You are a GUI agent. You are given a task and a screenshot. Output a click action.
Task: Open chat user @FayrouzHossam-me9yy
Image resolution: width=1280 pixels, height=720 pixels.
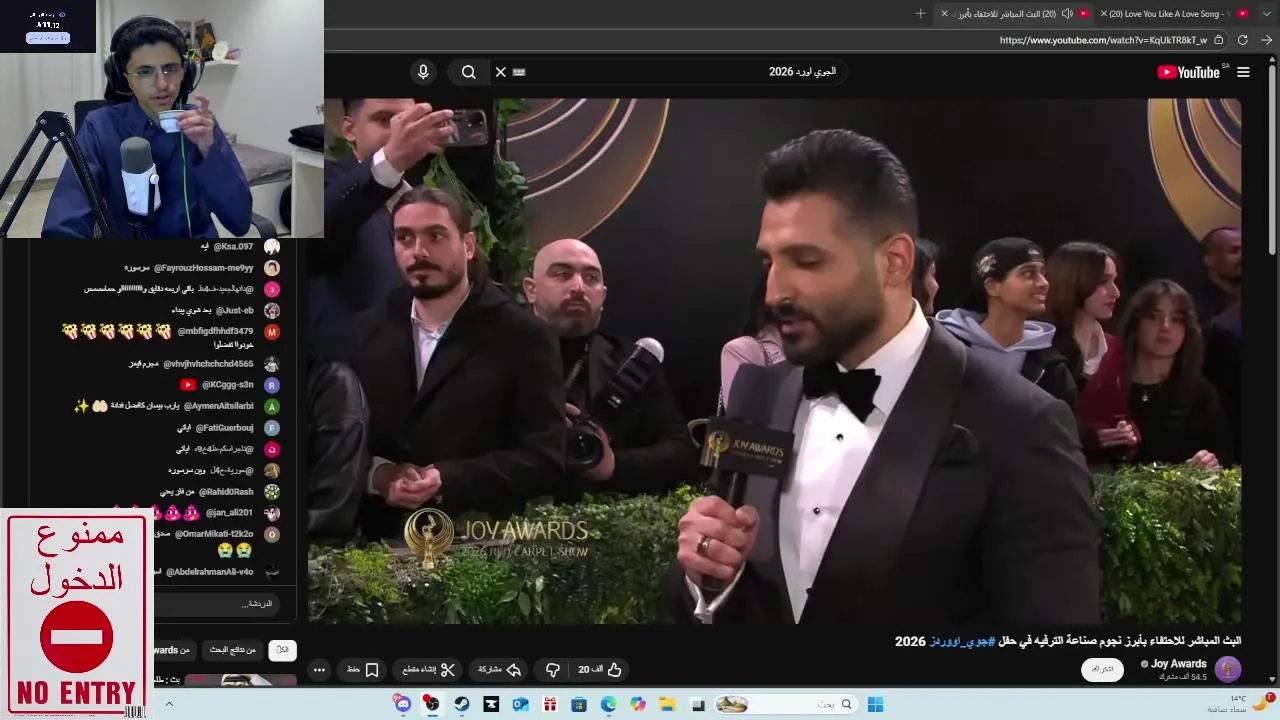[203, 268]
